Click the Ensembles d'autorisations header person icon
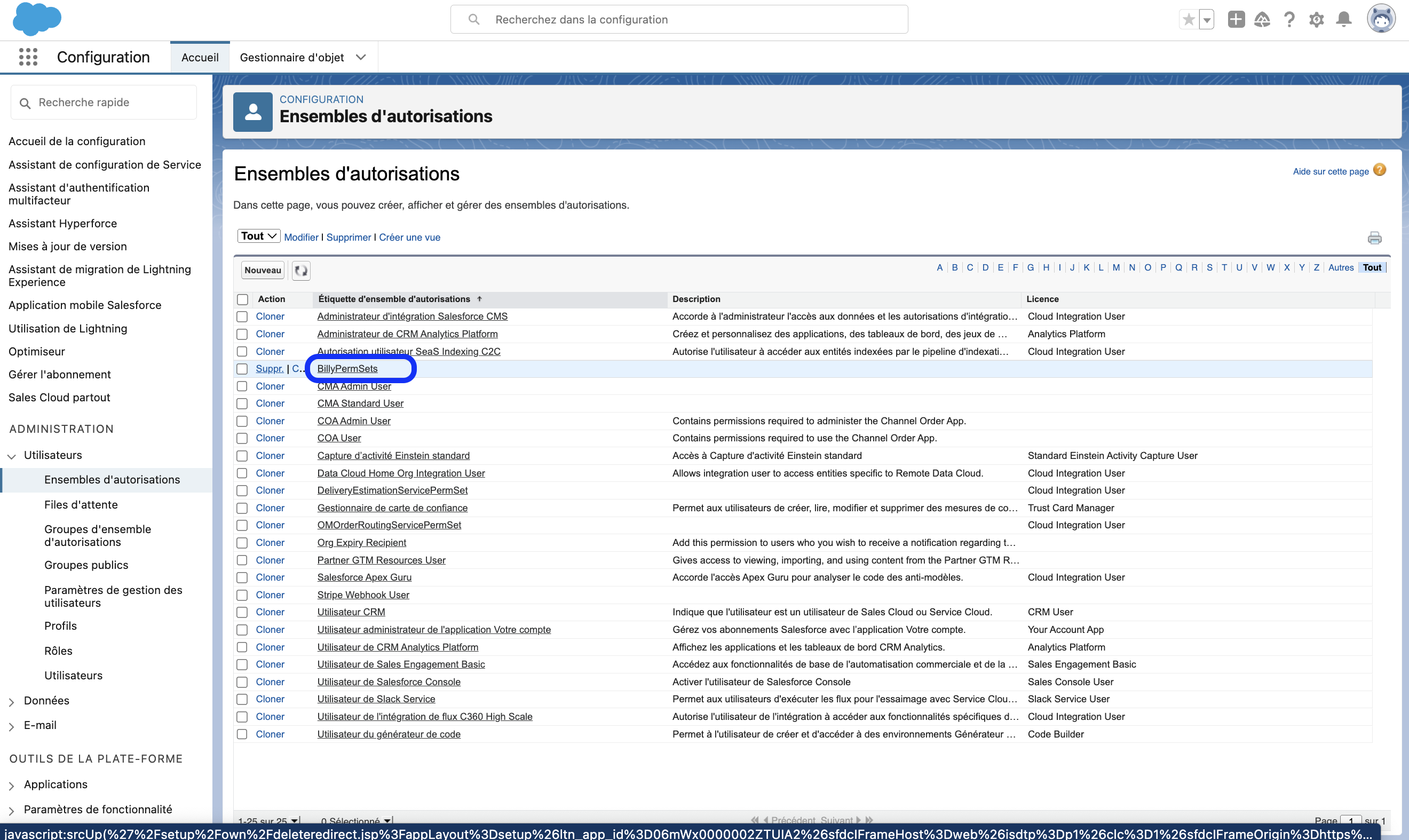This screenshot has width=1409, height=840. tap(253, 112)
